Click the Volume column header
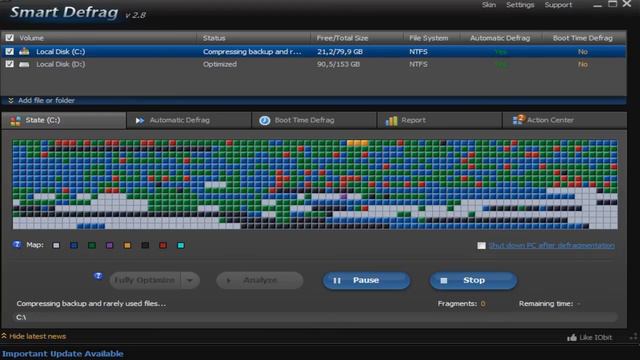Image resolution: width=640 pixels, height=360 pixels. pyautogui.click(x=31, y=38)
